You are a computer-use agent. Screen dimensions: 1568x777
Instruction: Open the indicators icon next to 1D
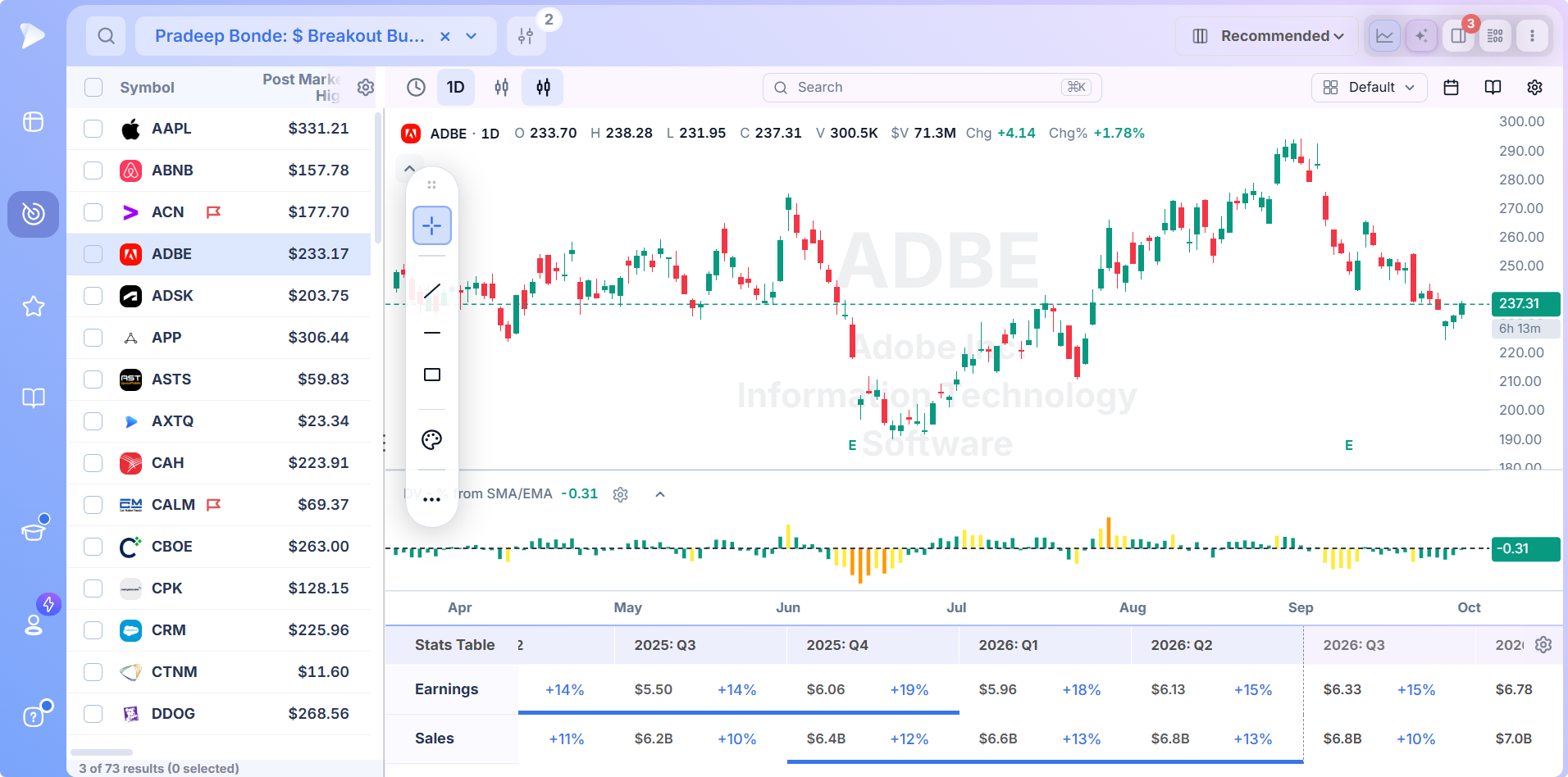coord(501,87)
